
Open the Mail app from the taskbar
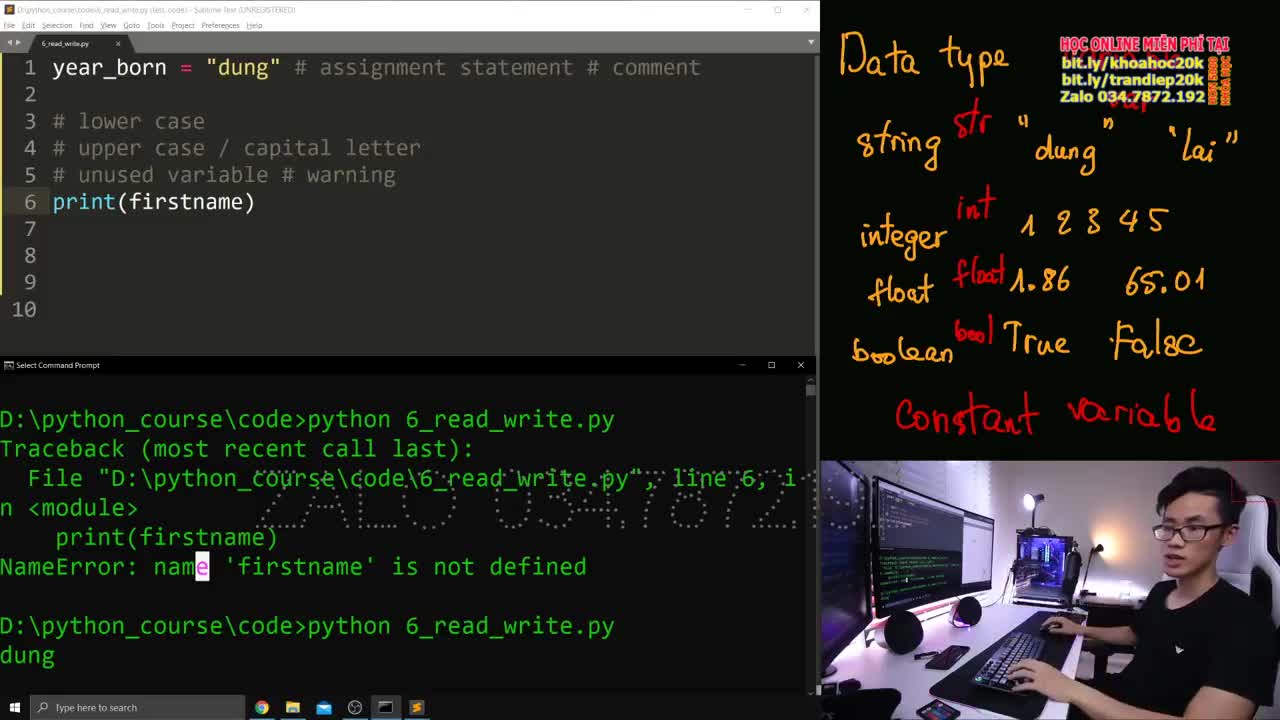point(323,707)
